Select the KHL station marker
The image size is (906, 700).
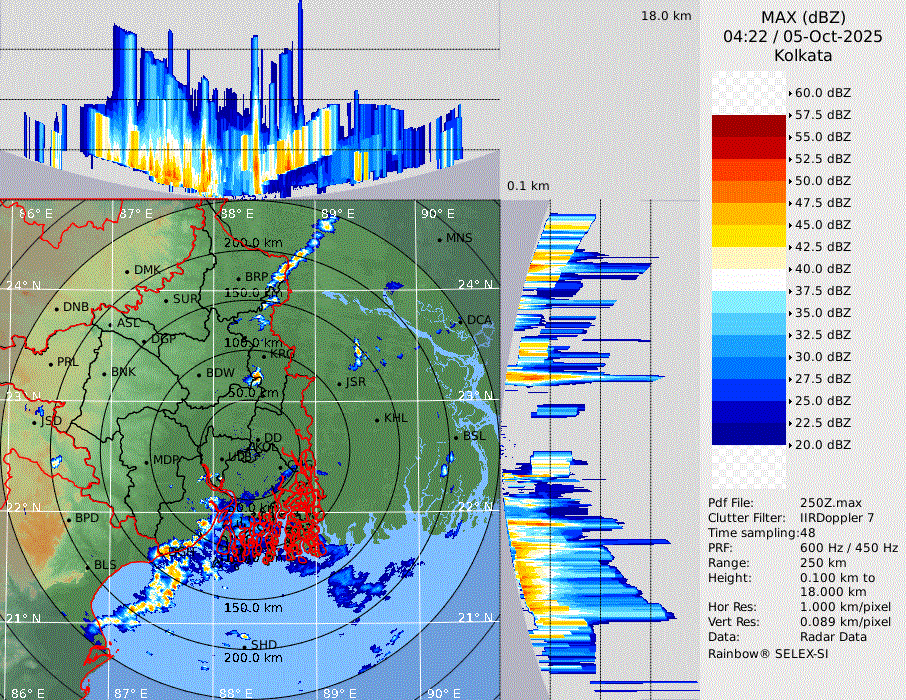[x=378, y=419]
